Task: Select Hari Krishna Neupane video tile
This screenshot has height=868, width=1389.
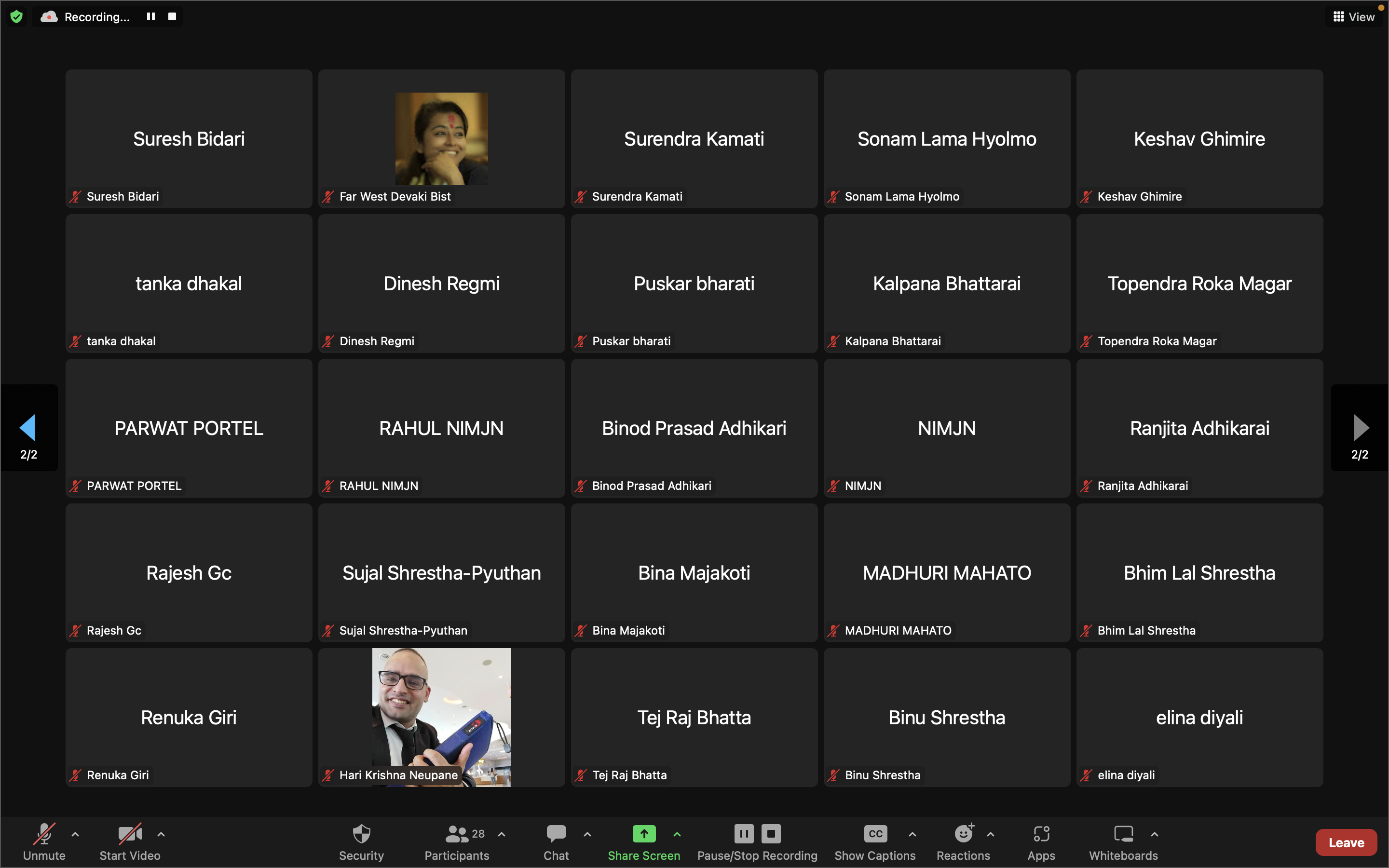Action: tap(441, 717)
